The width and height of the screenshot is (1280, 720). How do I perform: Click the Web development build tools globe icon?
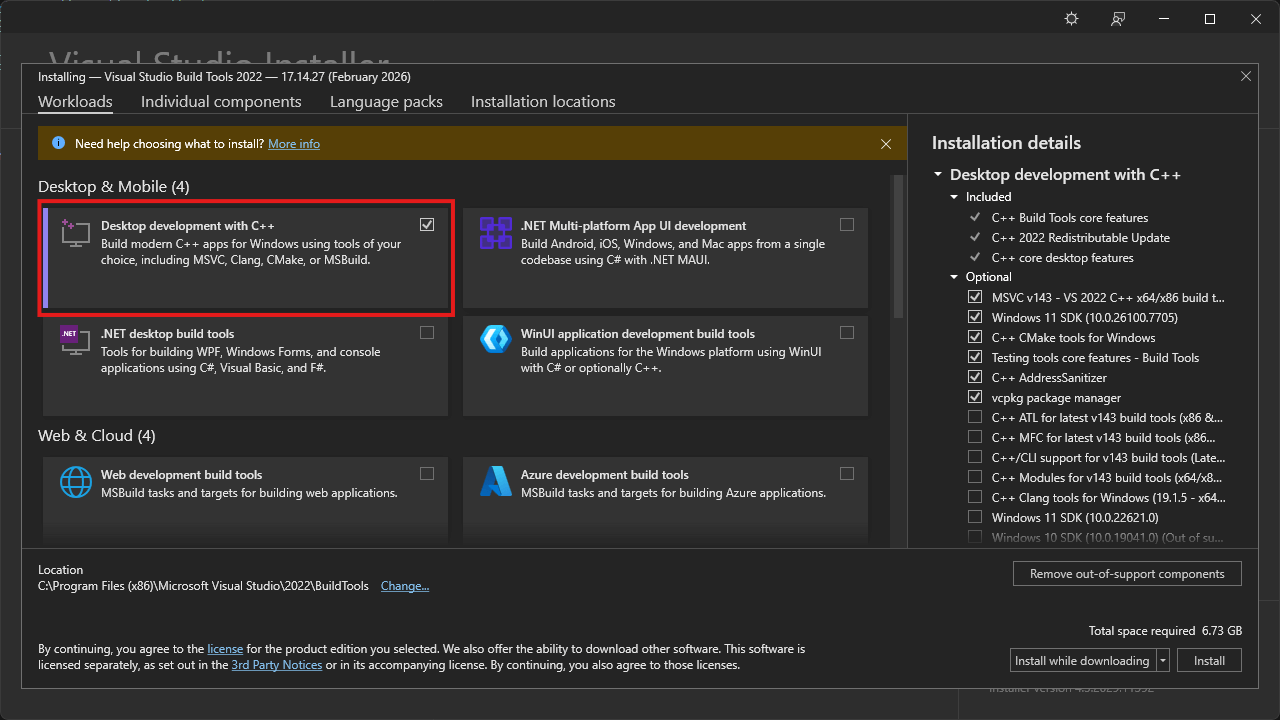click(76, 481)
